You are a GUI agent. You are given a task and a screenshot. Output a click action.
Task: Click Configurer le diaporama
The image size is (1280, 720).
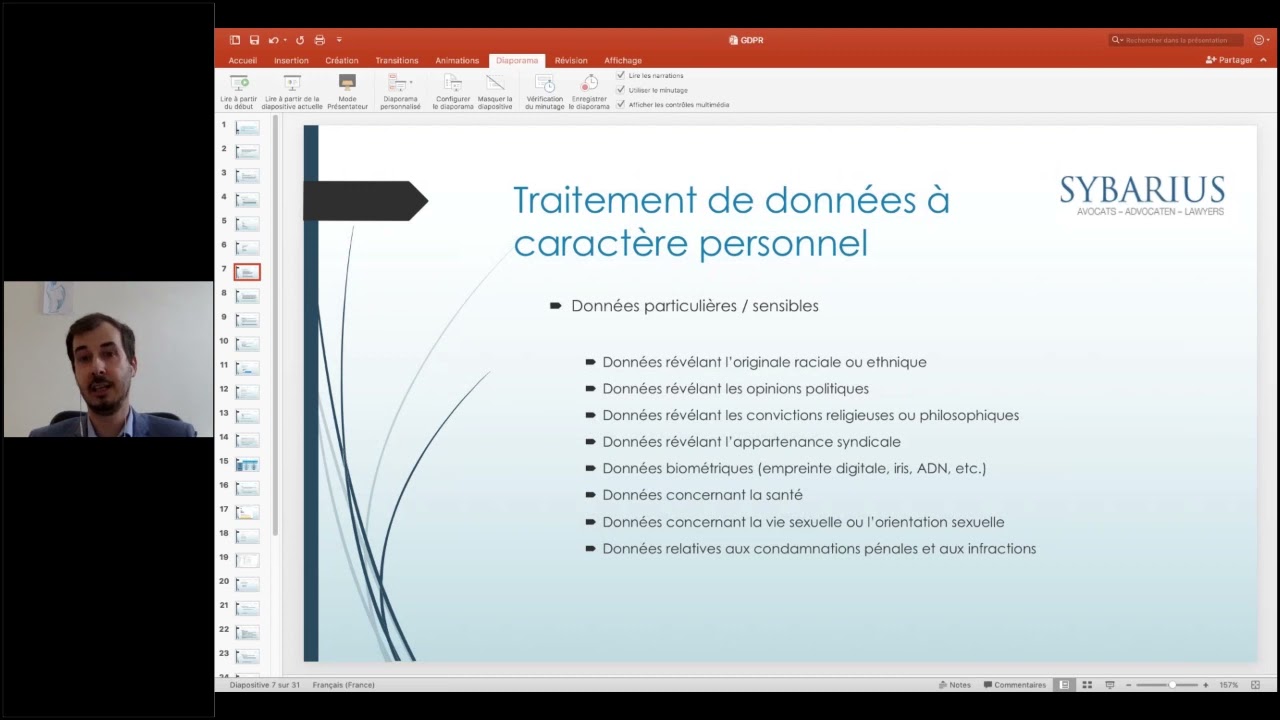[x=453, y=92]
